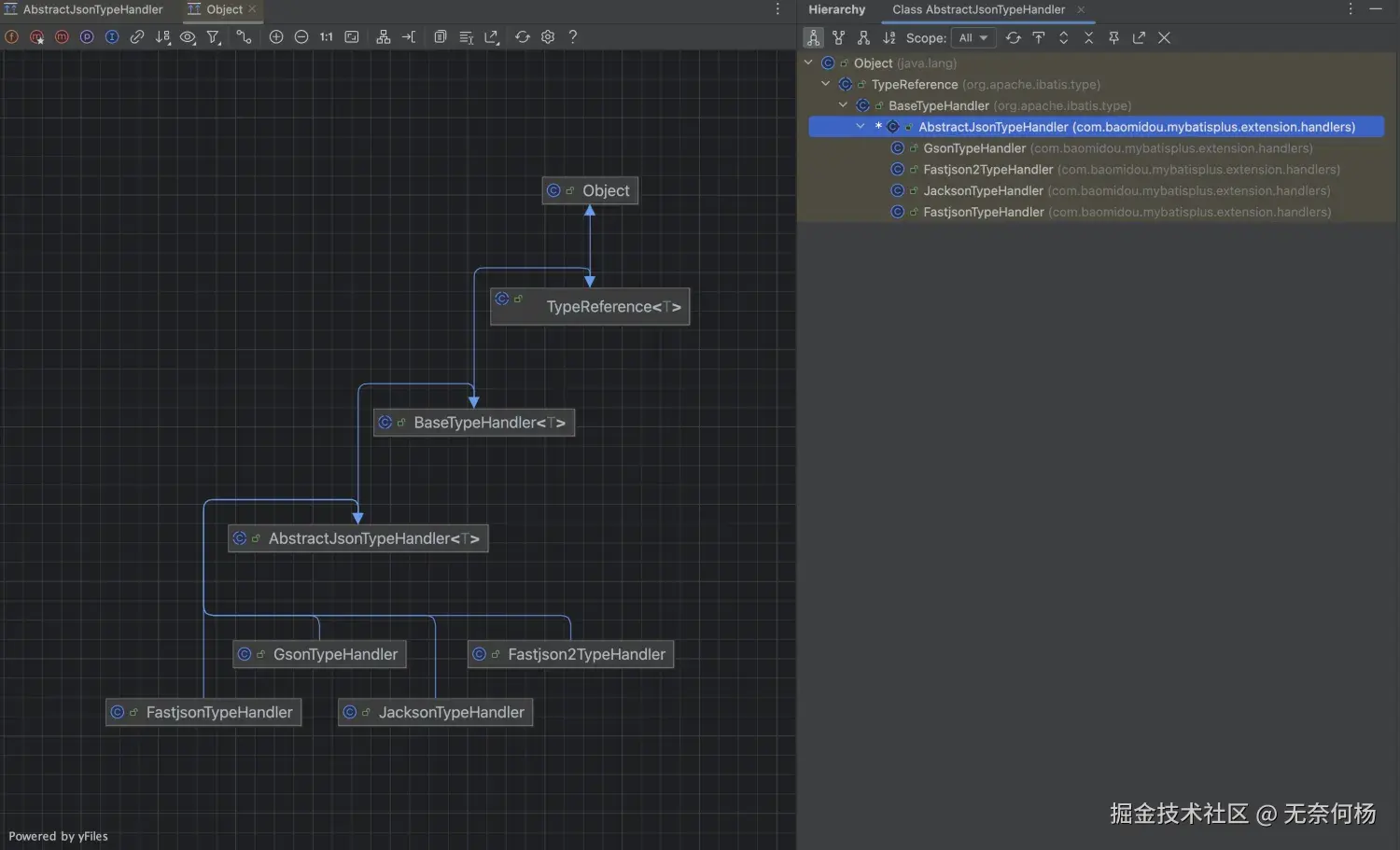
Task: Open the diagram visibility eye dropdown
Action: pos(188,37)
